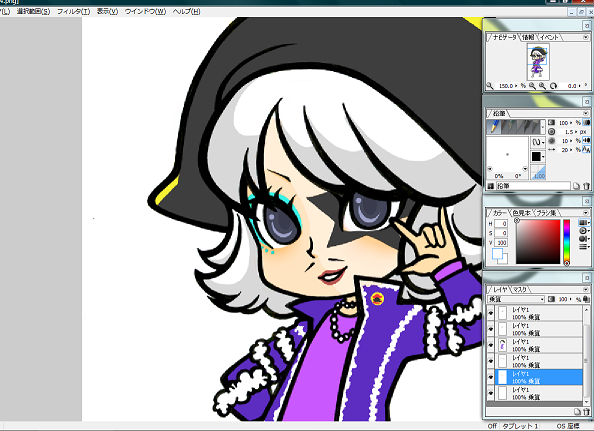Switch to the マスク tab
Viewport: 594px width, 431px height.
[520, 289]
